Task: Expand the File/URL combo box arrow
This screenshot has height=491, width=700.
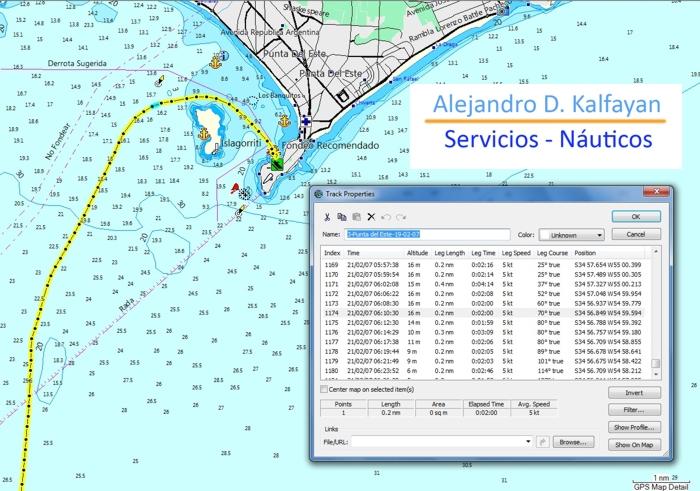Action: (528, 442)
